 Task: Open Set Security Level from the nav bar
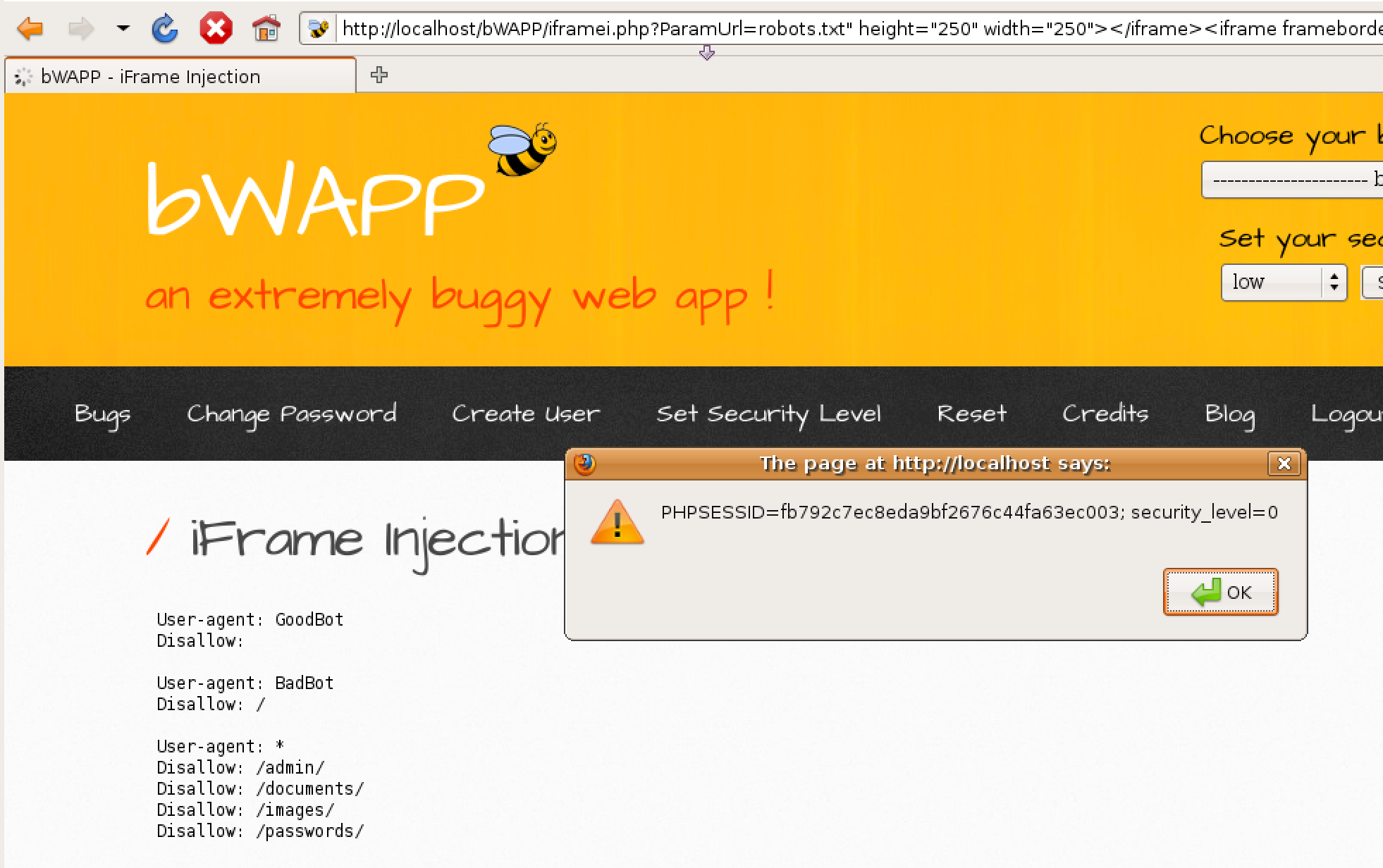[768, 414]
